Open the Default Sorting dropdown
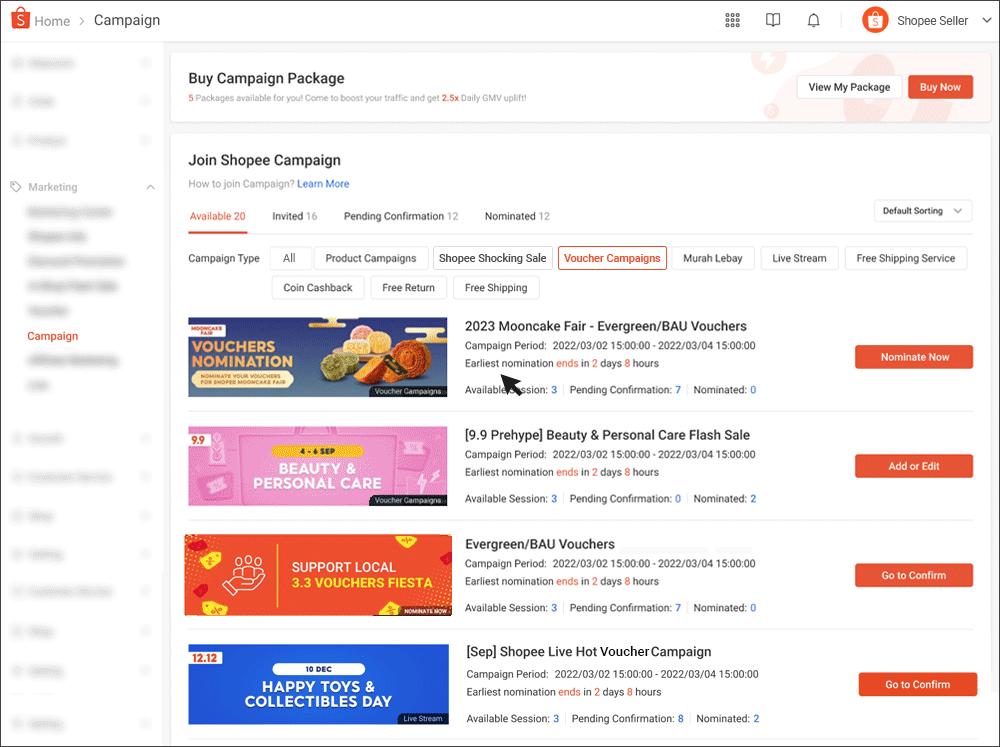This screenshot has width=1000, height=747. coord(922,211)
